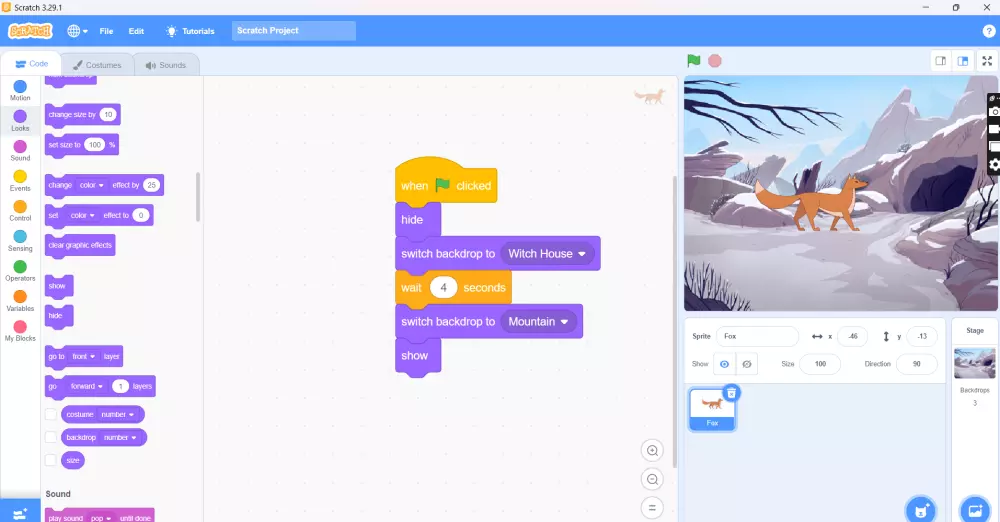
Task: Reset workspace zoom to default
Action: pyautogui.click(x=652, y=508)
